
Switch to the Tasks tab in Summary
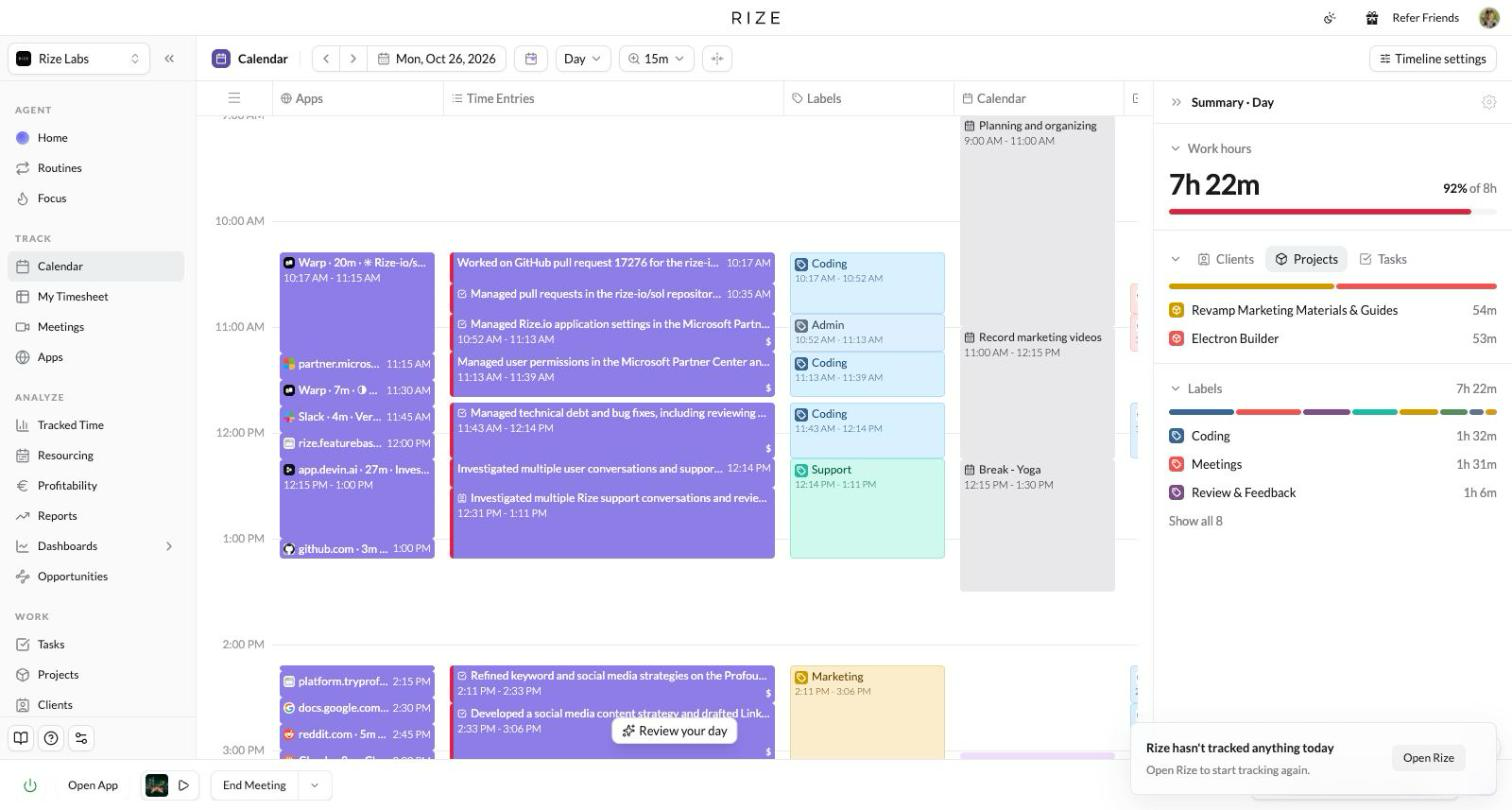click(x=1383, y=259)
